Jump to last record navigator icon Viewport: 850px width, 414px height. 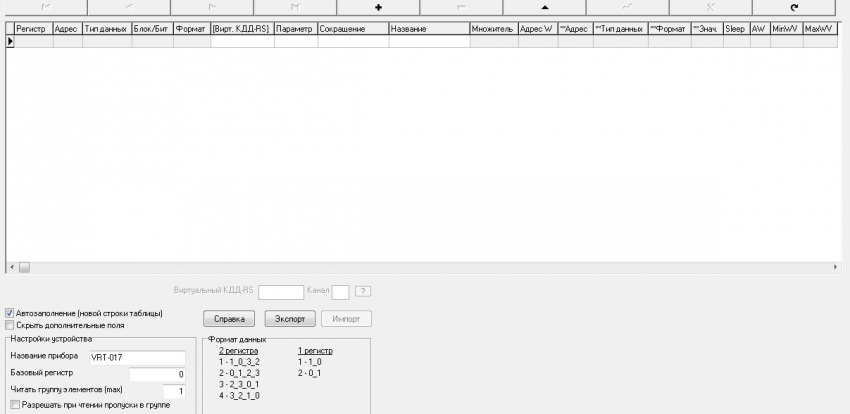click(x=295, y=7)
